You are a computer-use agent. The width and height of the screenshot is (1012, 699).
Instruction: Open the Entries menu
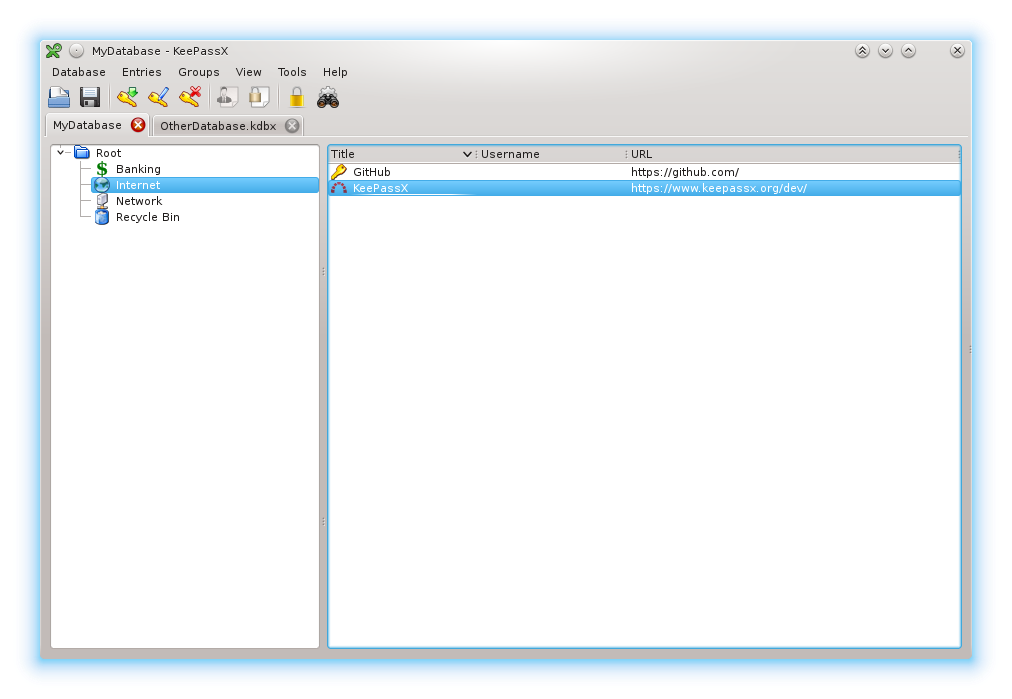point(141,72)
